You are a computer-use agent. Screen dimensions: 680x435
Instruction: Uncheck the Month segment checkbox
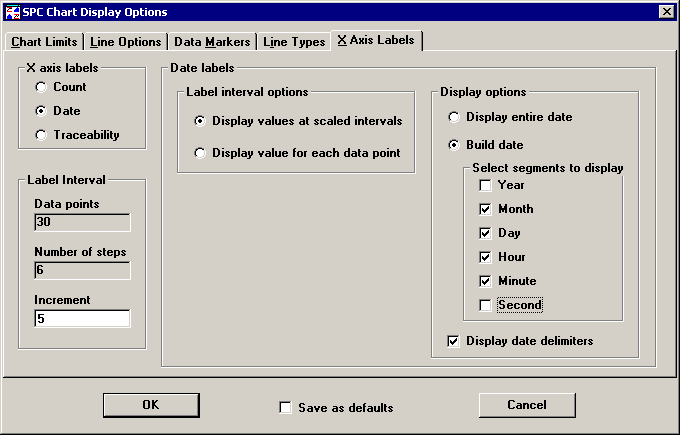click(x=485, y=209)
